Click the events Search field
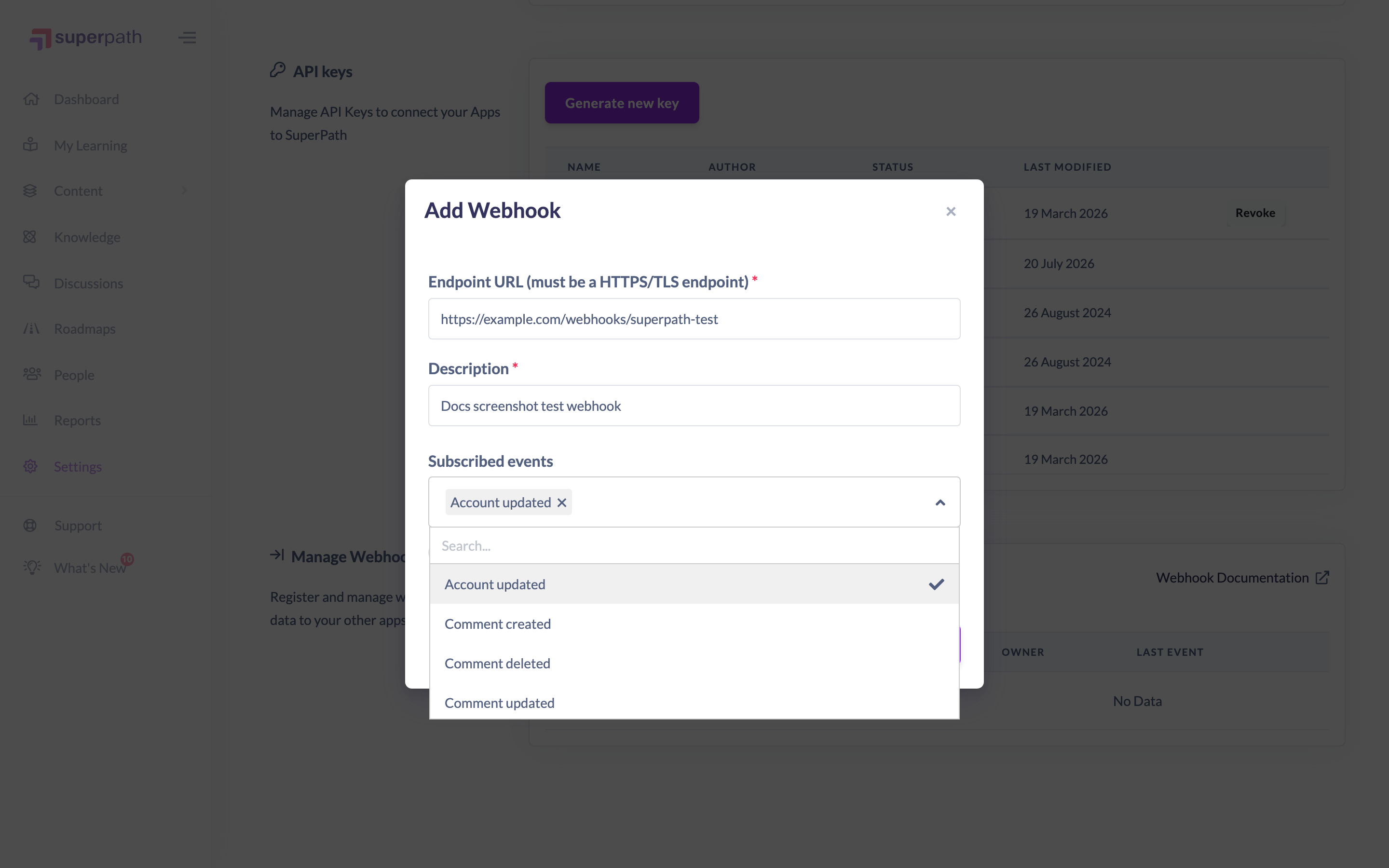Viewport: 1389px width, 868px height. pyautogui.click(x=694, y=545)
